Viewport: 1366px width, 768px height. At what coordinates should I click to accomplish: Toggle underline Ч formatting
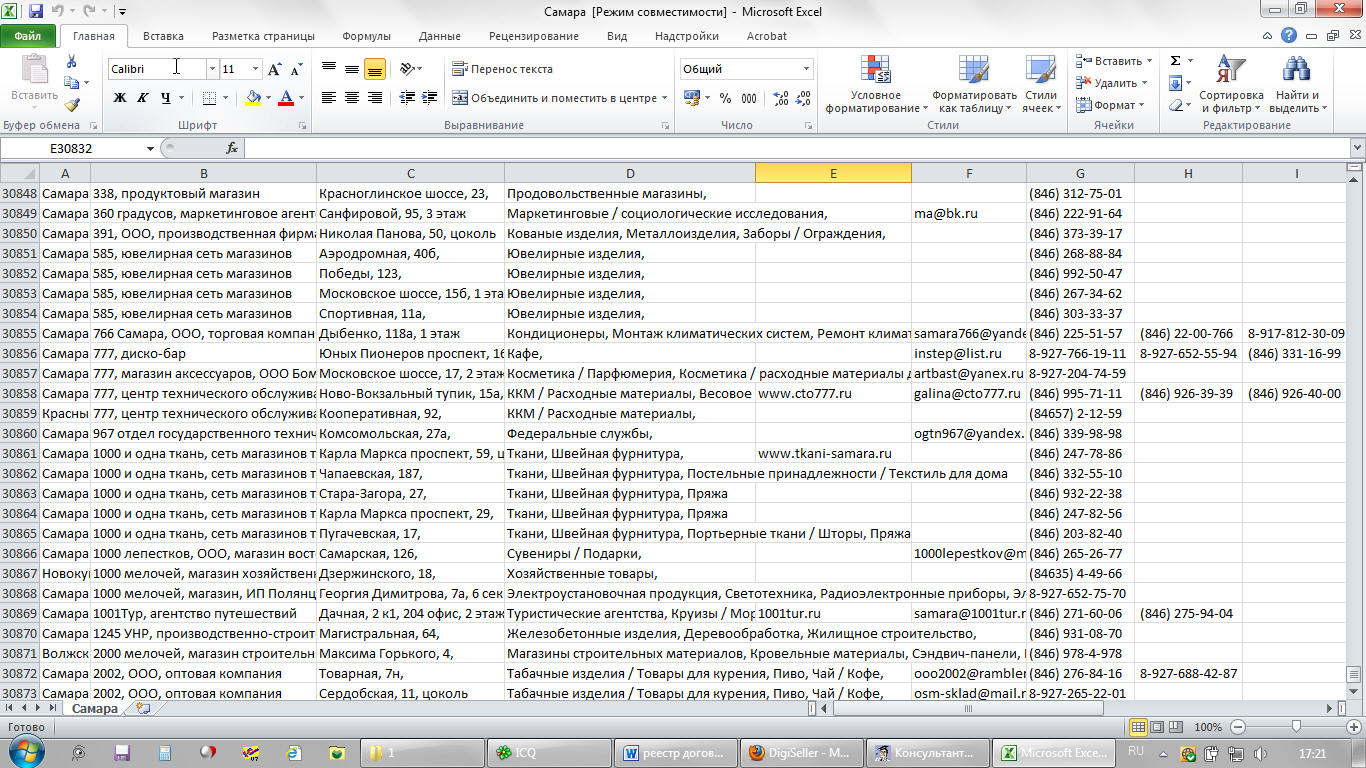coord(165,98)
